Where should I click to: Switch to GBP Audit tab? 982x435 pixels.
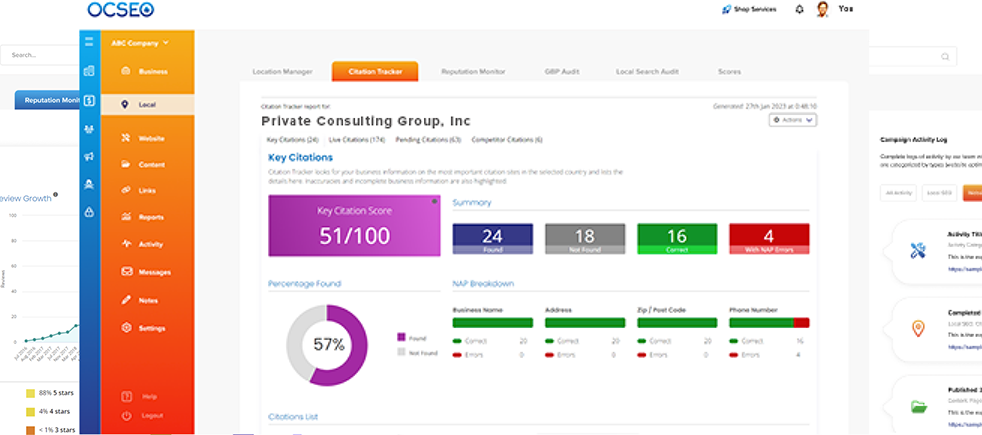(562, 72)
